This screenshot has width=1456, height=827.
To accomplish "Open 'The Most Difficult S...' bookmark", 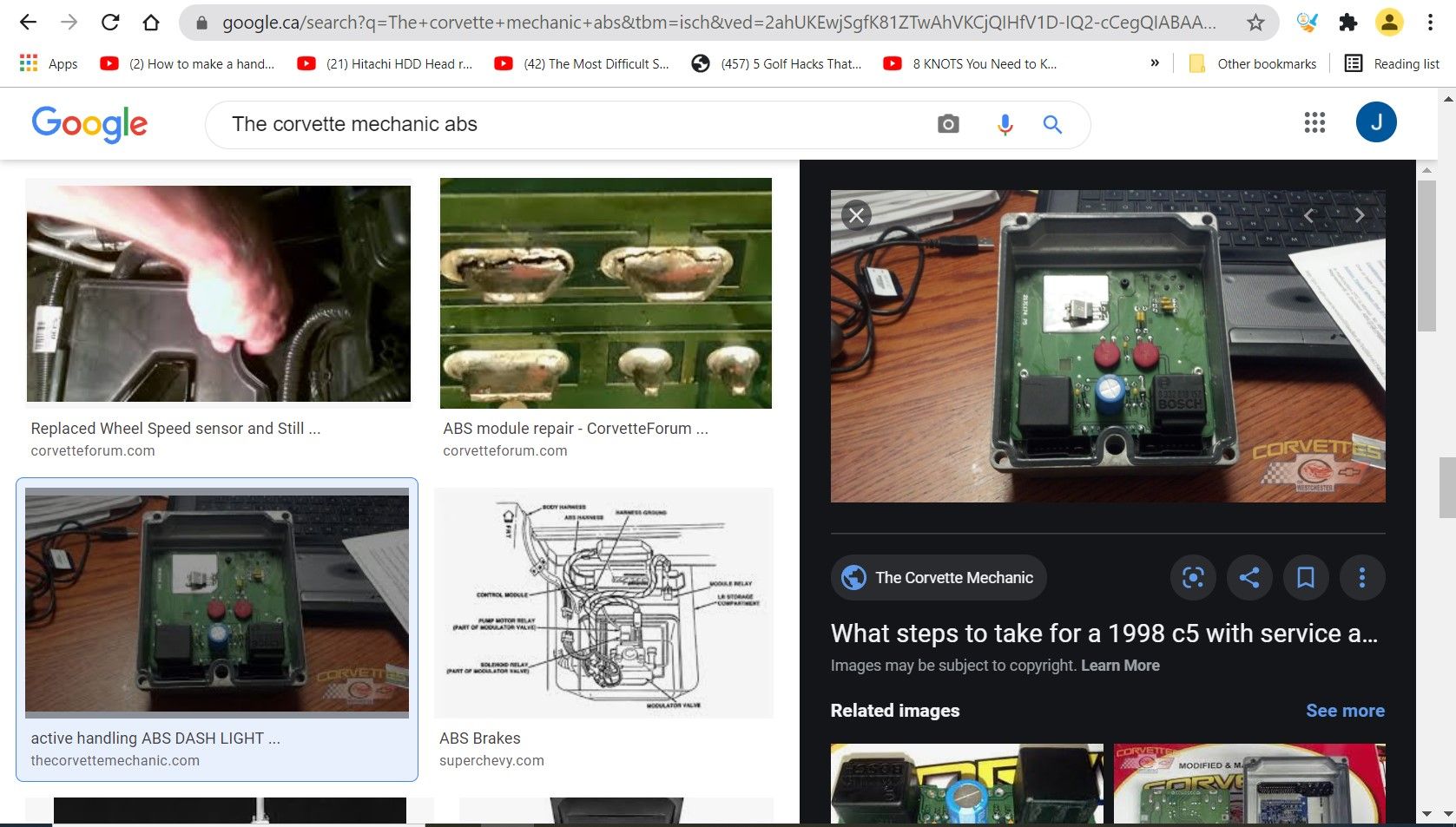I will [x=582, y=63].
